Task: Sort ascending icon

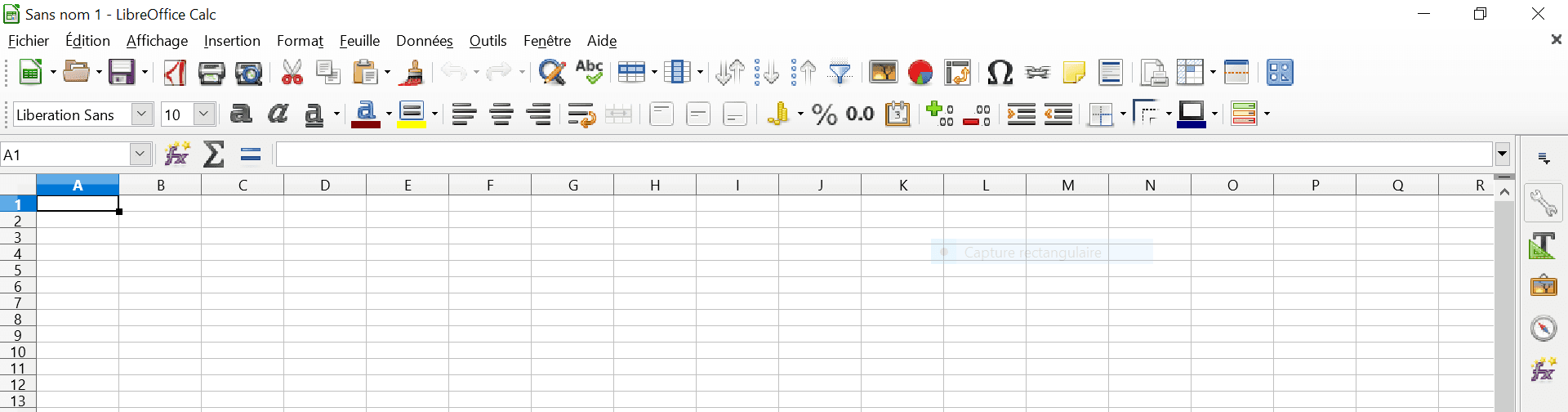Action: tap(767, 73)
